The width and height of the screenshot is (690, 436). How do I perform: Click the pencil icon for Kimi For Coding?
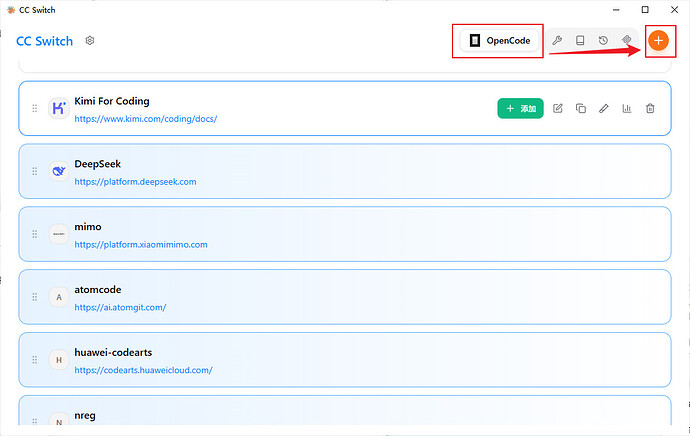(604, 108)
